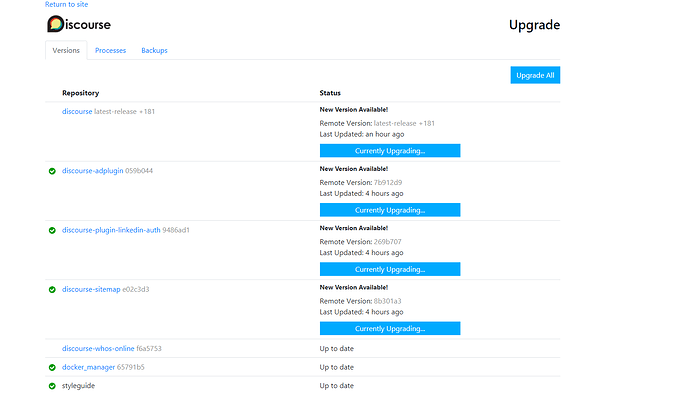
Task: Click commit hash 65791b5
Action: [131, 367]
